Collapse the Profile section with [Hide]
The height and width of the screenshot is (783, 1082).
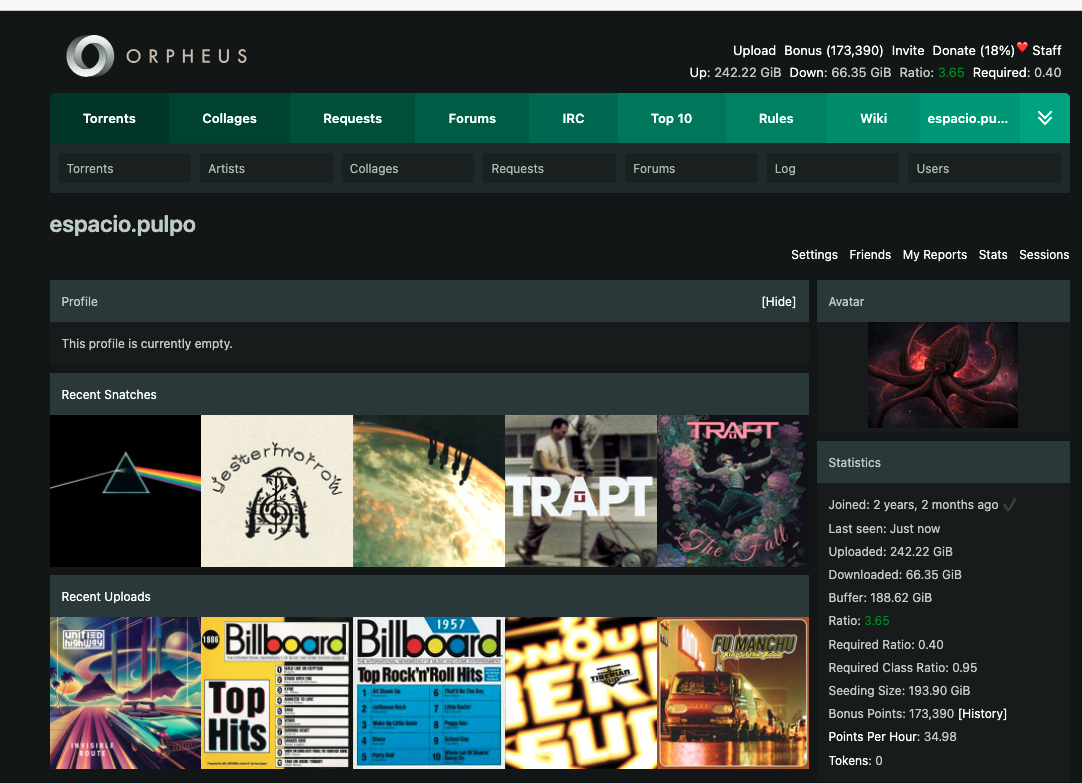[x=778, y=301]
